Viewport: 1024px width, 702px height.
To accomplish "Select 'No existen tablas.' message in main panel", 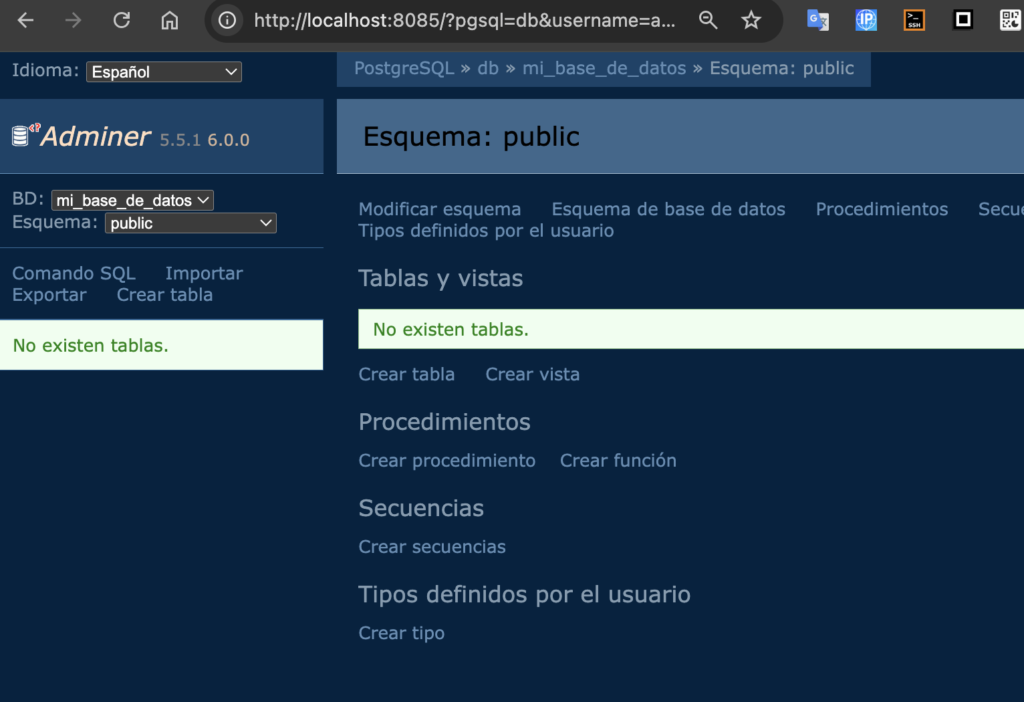I will (x=451, y=329).
